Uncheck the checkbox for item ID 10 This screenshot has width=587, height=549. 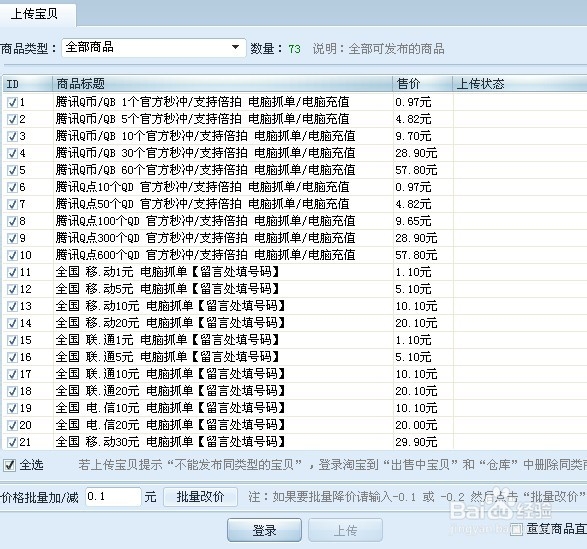[12, 255]
